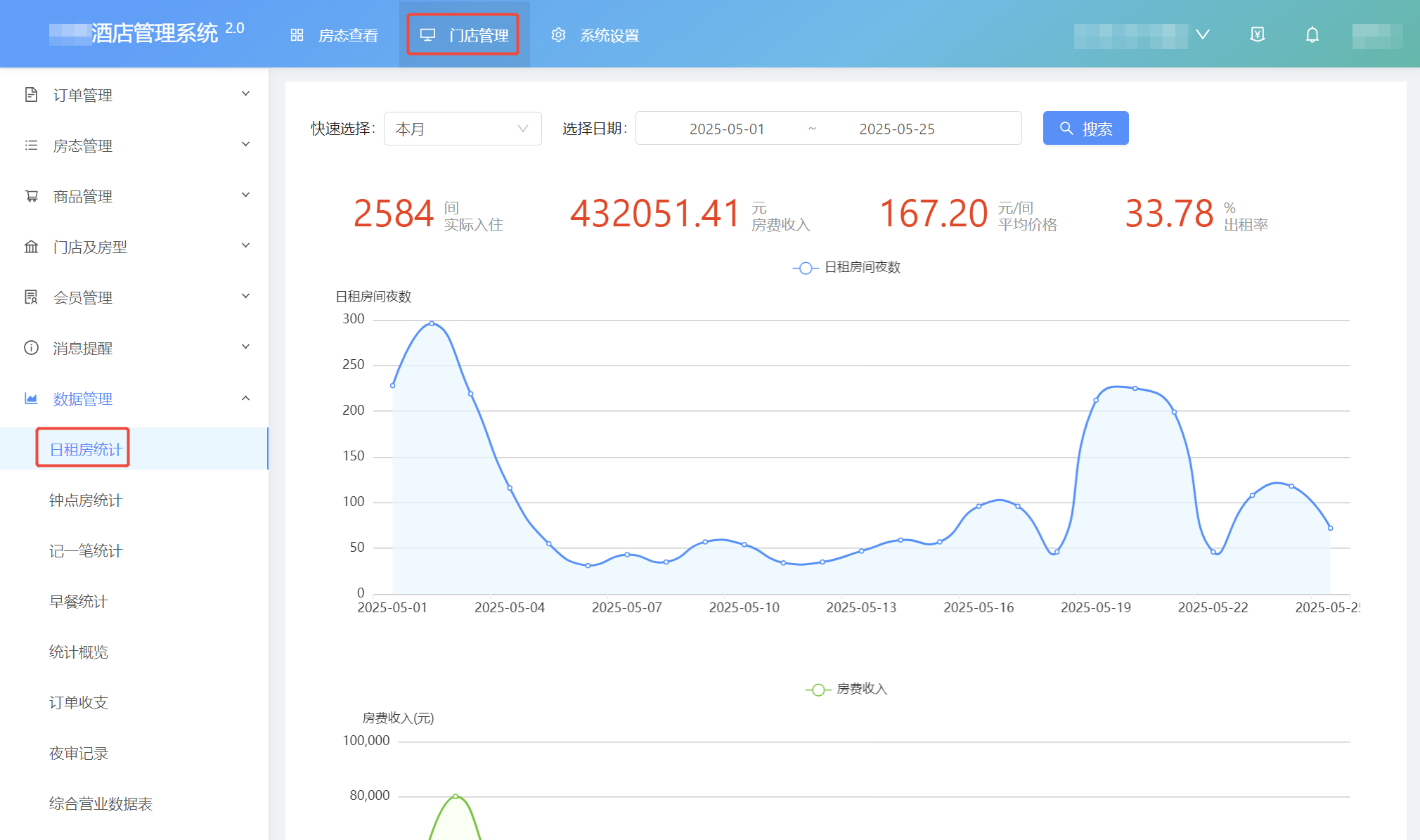Screen dimensions: 1420x840
Task: Click the peak point on 房费收入 chart
Action: point(456,796)
